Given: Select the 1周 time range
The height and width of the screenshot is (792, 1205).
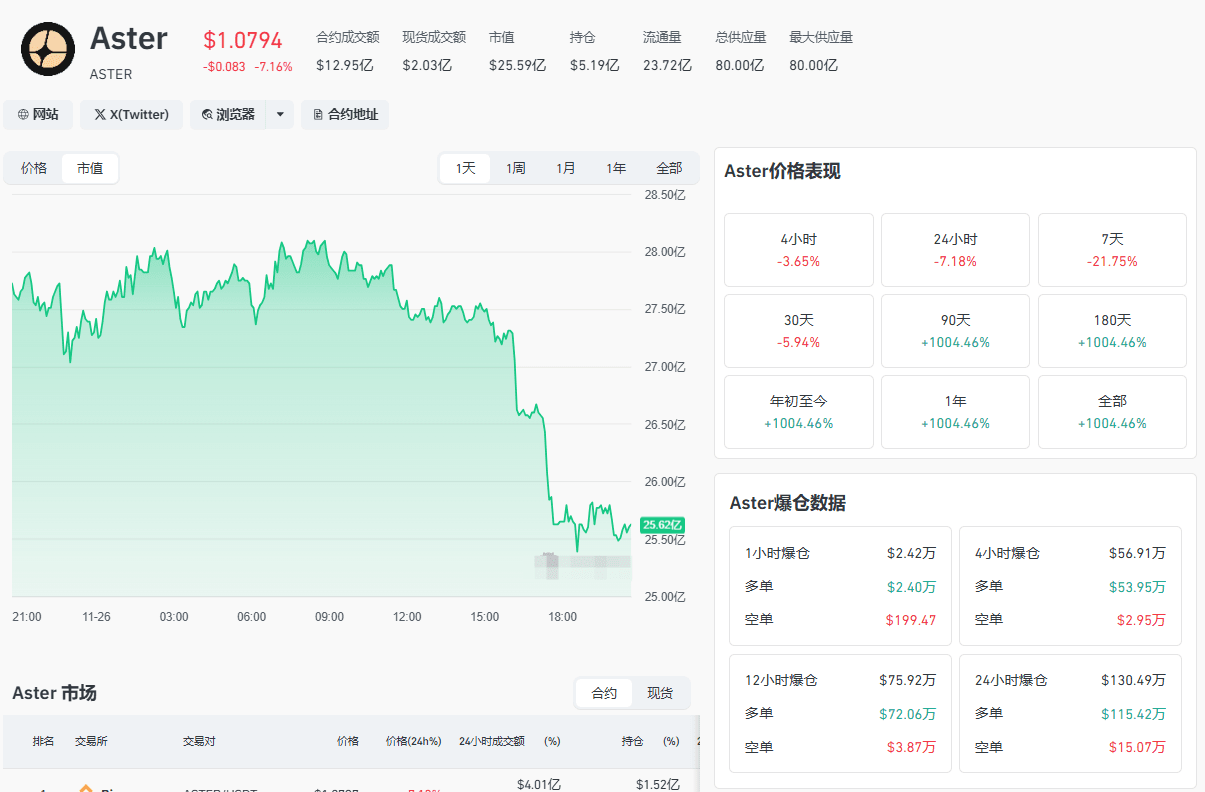Looking at the screenshot, I should (516, 168).
